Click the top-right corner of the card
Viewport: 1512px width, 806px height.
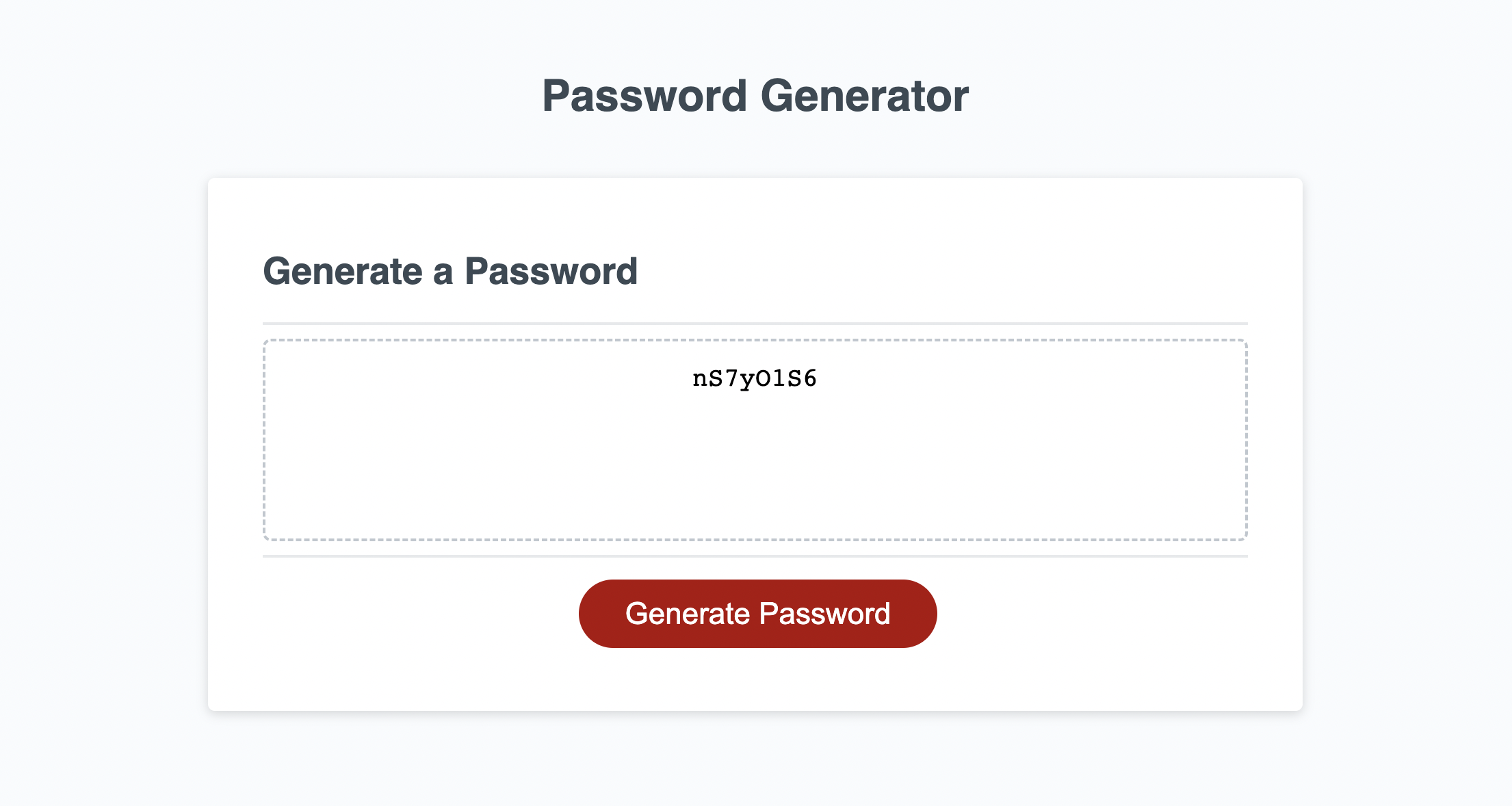pyautogui.click(x=1296, y=185)
